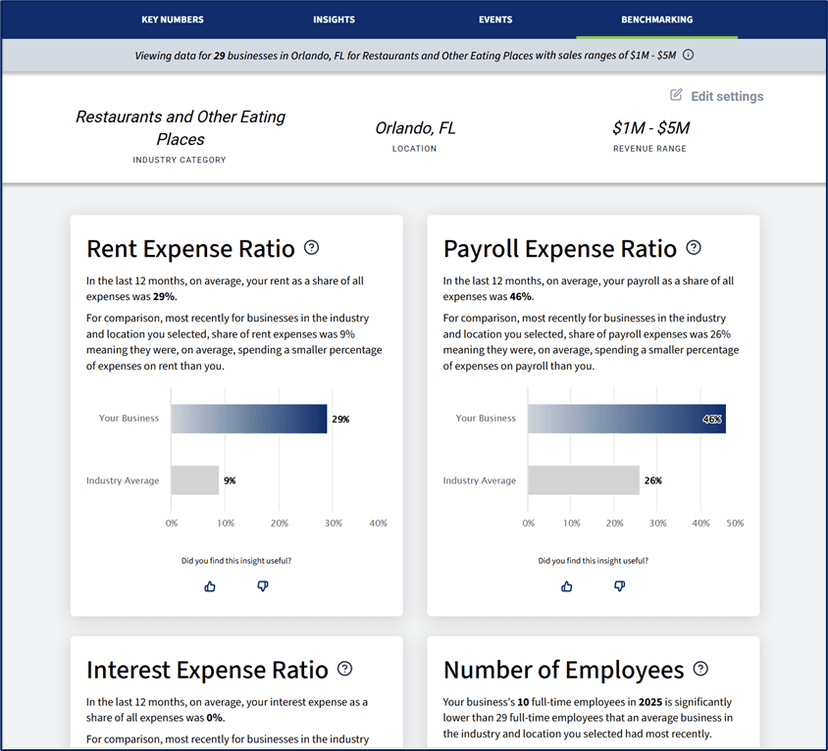Switch to the Insights tab
The width and height of the screenshot is (828, 751).
(334, 19)
